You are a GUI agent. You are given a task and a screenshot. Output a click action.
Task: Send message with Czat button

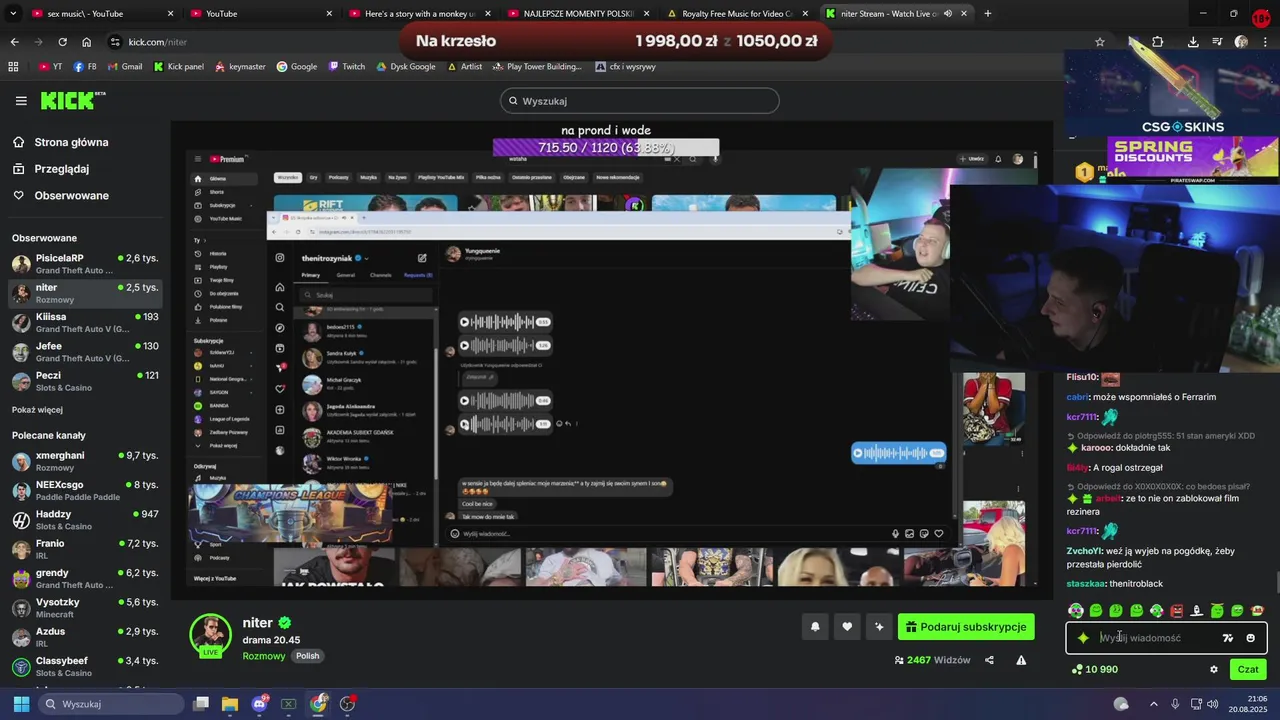pyautogui.click(x=1248, y=670)
